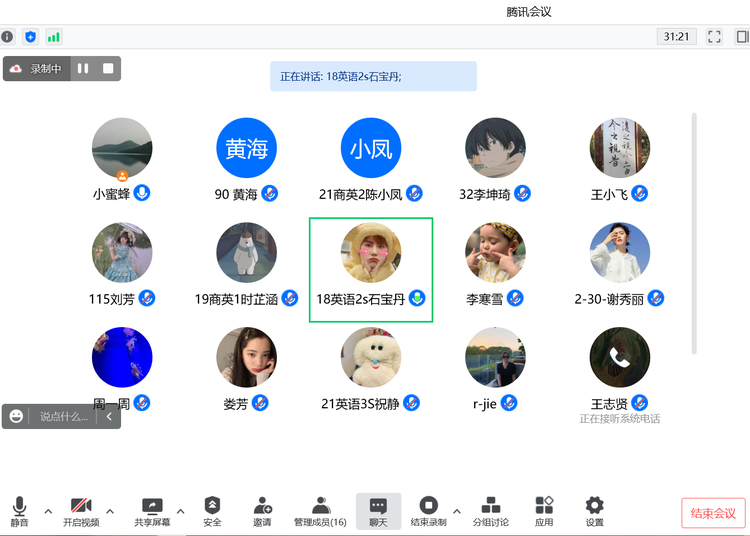Image resolution: width=750 pixels, height=536 pixels.
Task: Toggle 21英语3S祝静 muted microphone icon
Action: (411, 403)
